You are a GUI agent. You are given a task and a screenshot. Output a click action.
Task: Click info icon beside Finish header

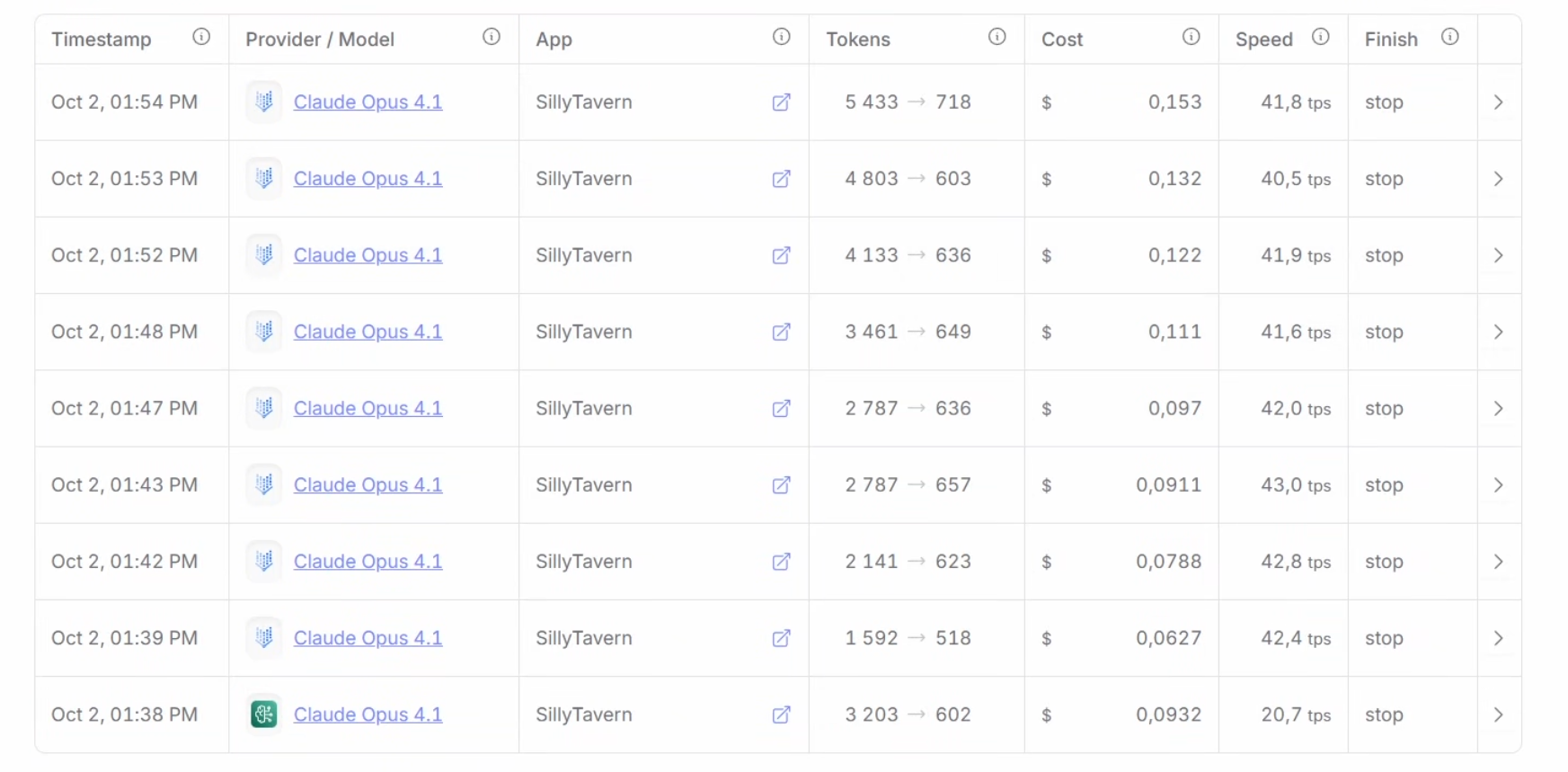1449,37
